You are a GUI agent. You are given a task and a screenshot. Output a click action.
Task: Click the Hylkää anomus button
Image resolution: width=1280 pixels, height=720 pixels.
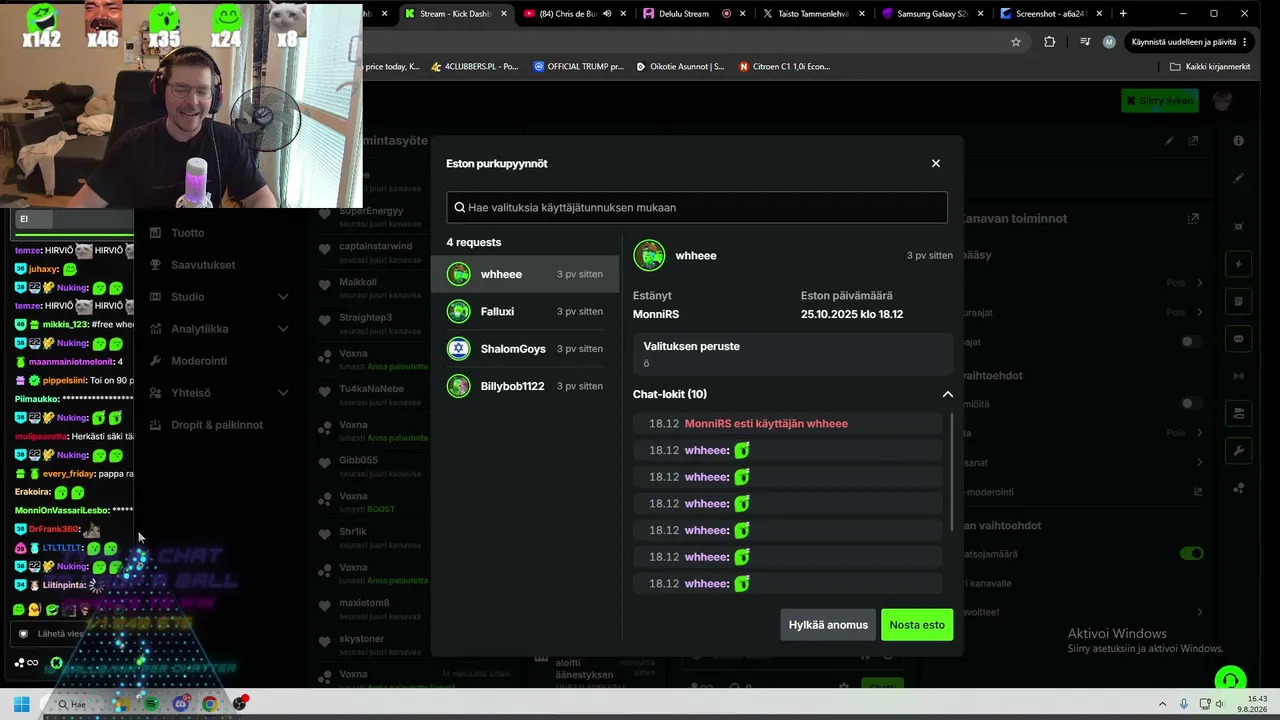click(x=828, y=625)
